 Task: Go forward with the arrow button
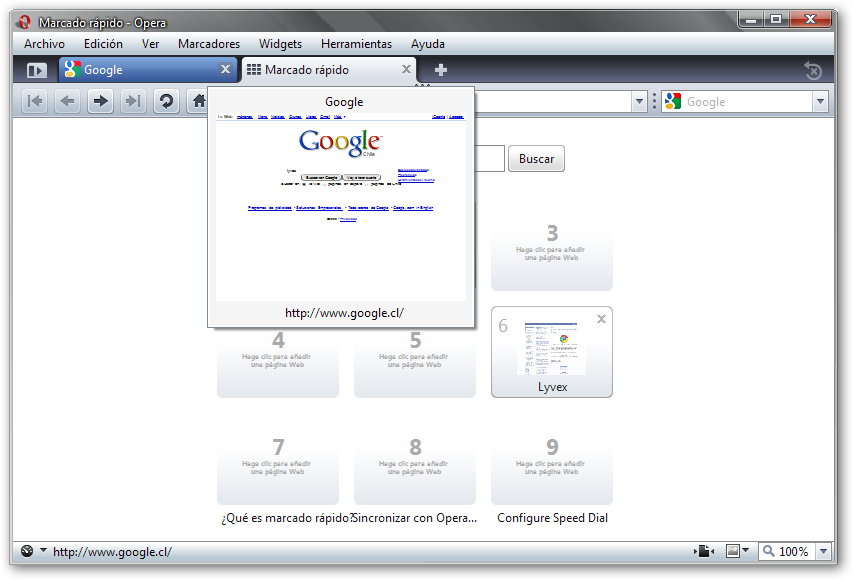click(x=100, y=101)
